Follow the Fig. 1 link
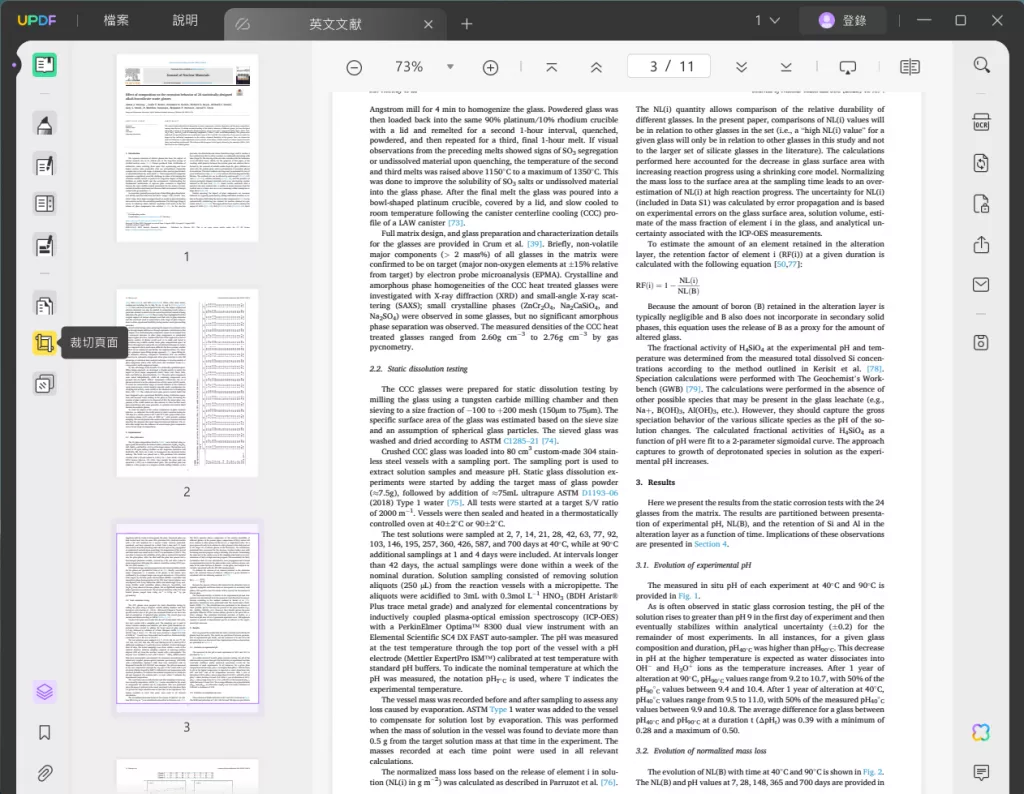The width and height of the screenshot is (1024, 794). pos(689,596)
